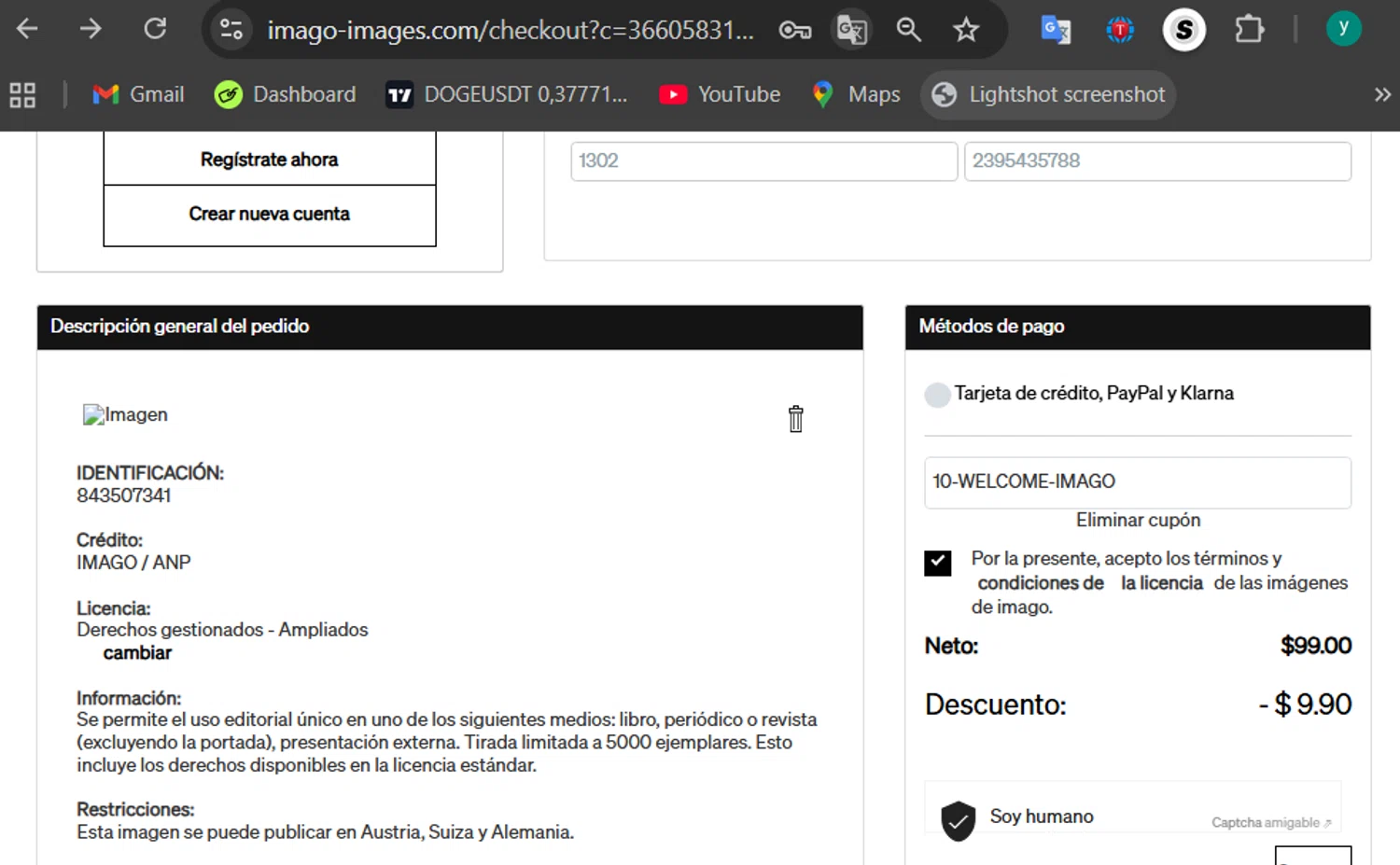Open the Chrome profile avatar y
The width and height of the screenshot is (1400, 865).
coord(1343,29)
